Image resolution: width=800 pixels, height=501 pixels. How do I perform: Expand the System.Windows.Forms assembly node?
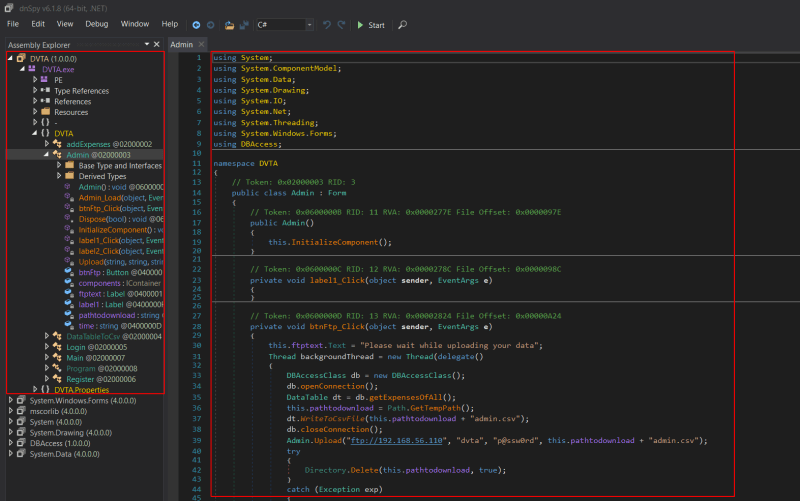pos(10,400)
